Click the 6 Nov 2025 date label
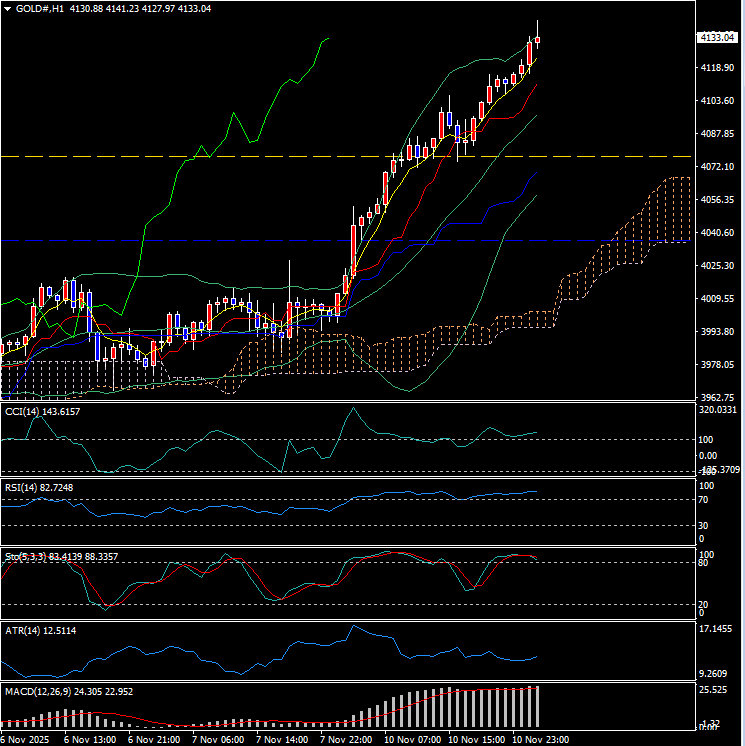This screenshot has width=745, height=746. pyautogui.click(x=26, y=739)
